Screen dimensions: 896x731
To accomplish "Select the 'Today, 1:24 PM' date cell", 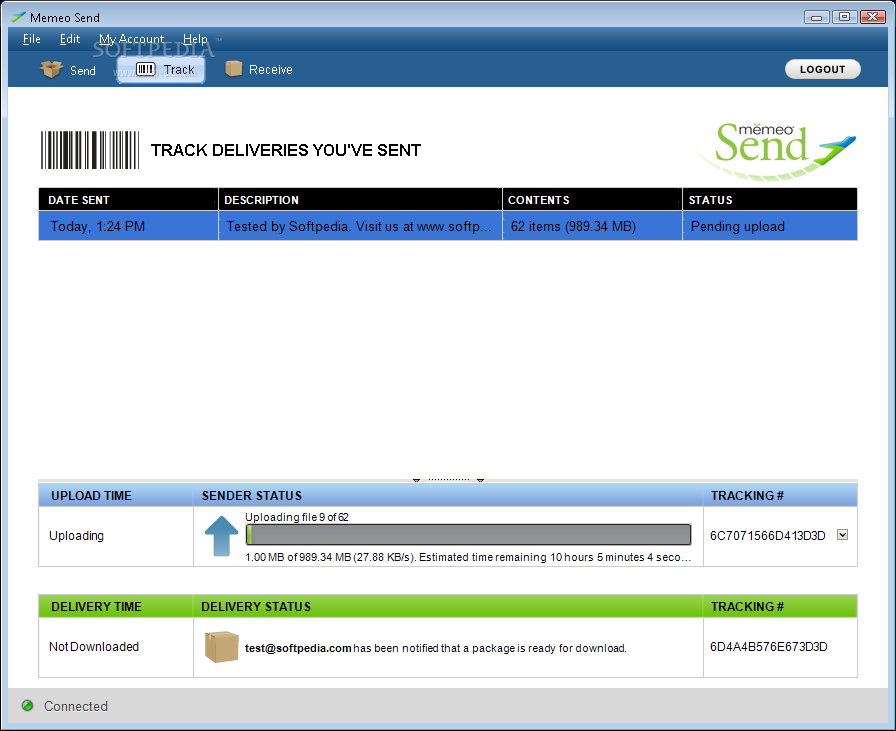I will click(128, 226).
